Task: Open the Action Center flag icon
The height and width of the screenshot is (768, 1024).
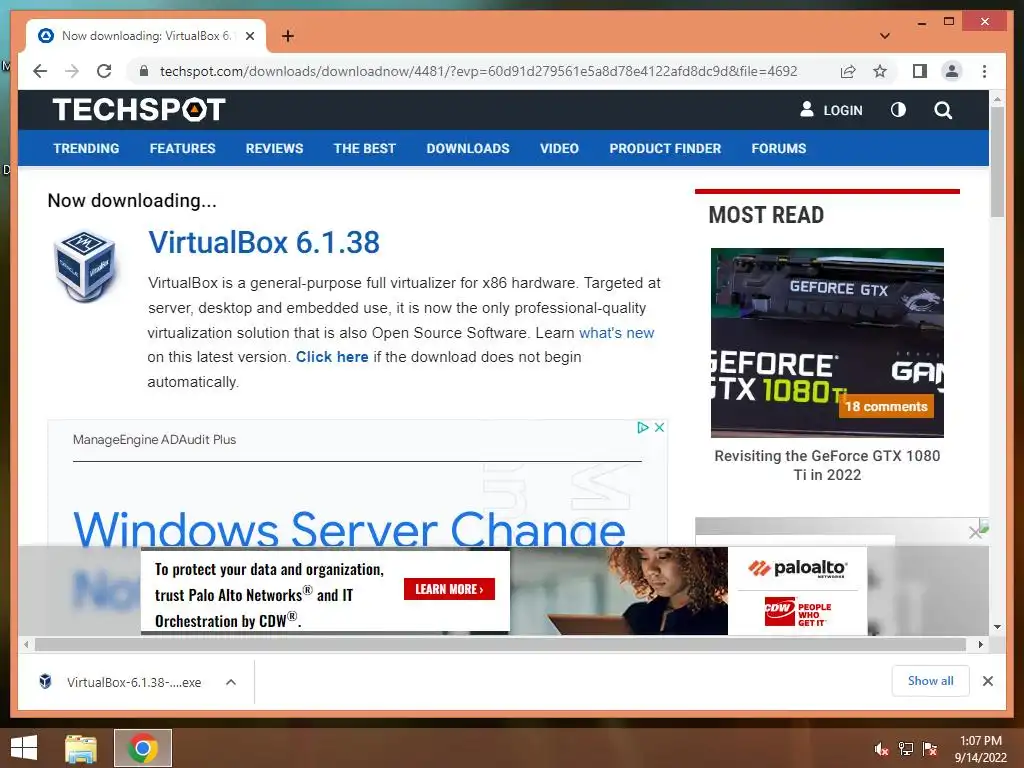Action: (930, 748)
